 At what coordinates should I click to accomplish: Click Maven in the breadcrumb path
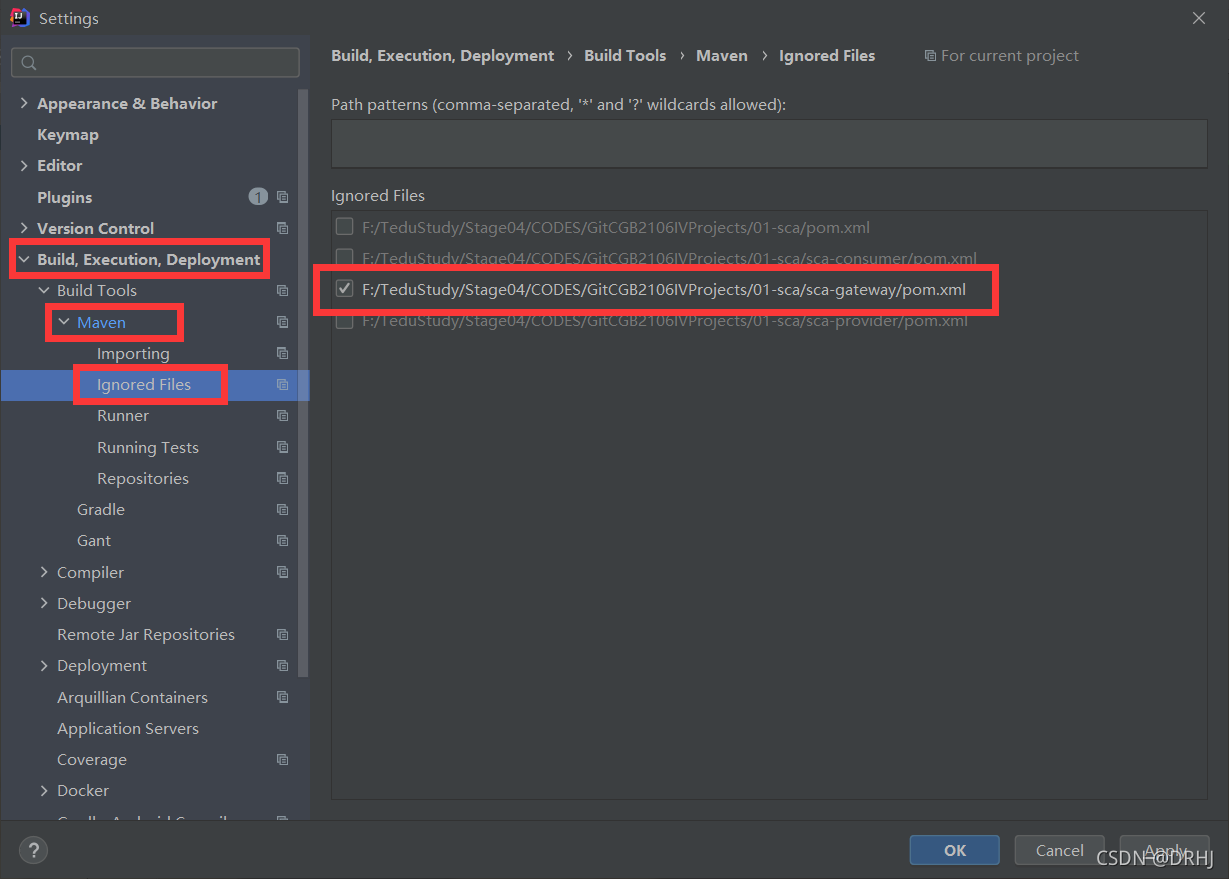point(722,56)
